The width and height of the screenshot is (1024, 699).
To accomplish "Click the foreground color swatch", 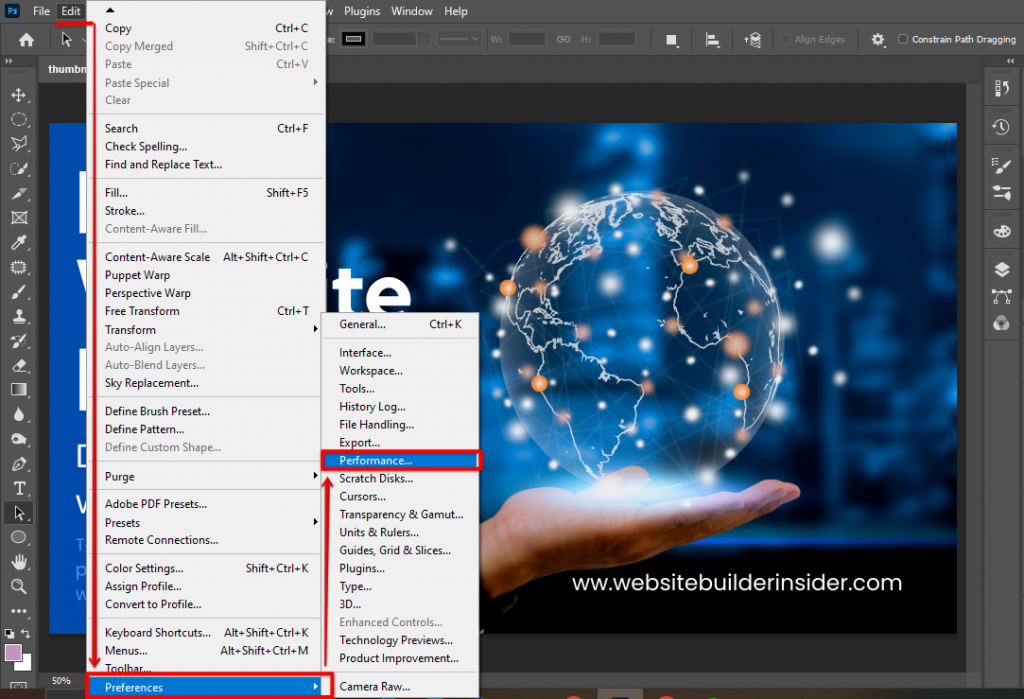I will [13, 652].
